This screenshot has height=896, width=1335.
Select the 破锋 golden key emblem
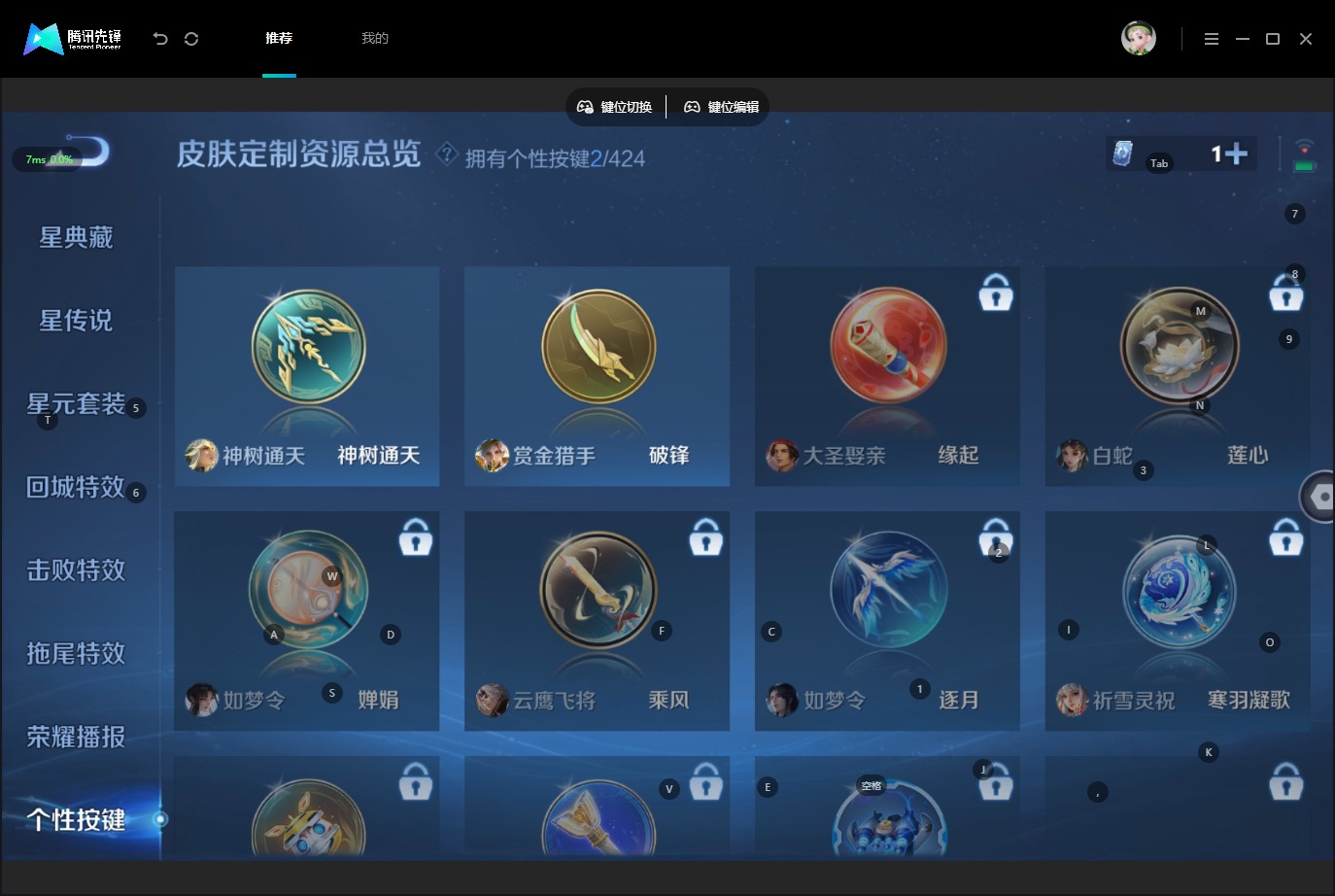click(599, 346)
